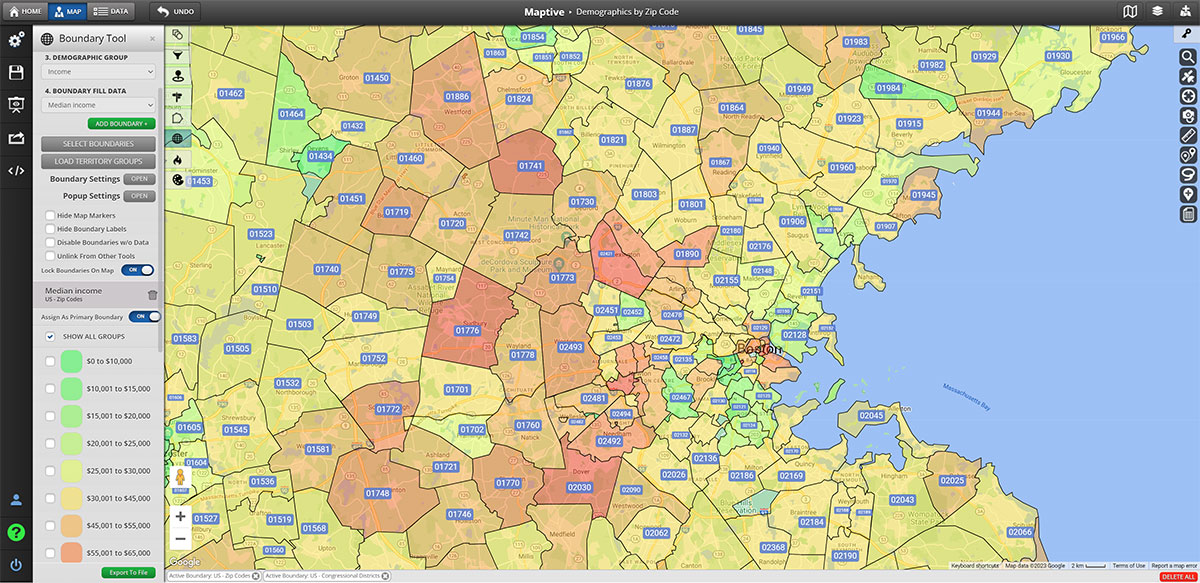Toggle Lock Boundaries On Map switch
The height and width of the screenshot is (583, 1200).
tap(139, 270)
